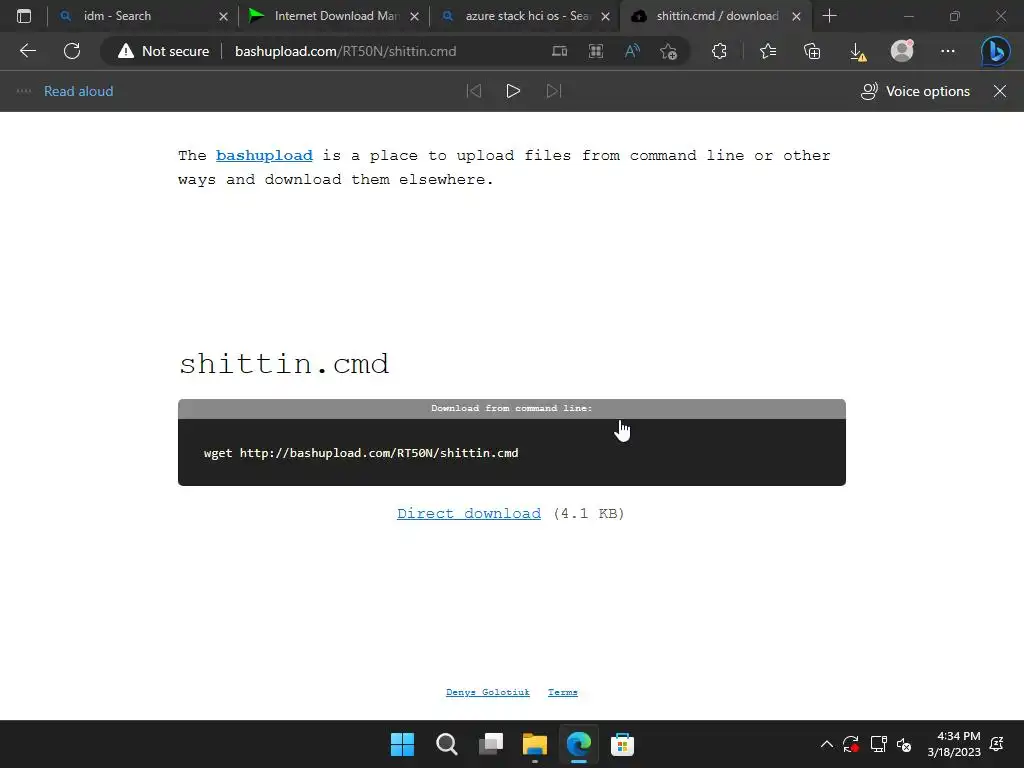Open the clock and date flyout
Screen dimensions: 1024x768
(954, 744)
